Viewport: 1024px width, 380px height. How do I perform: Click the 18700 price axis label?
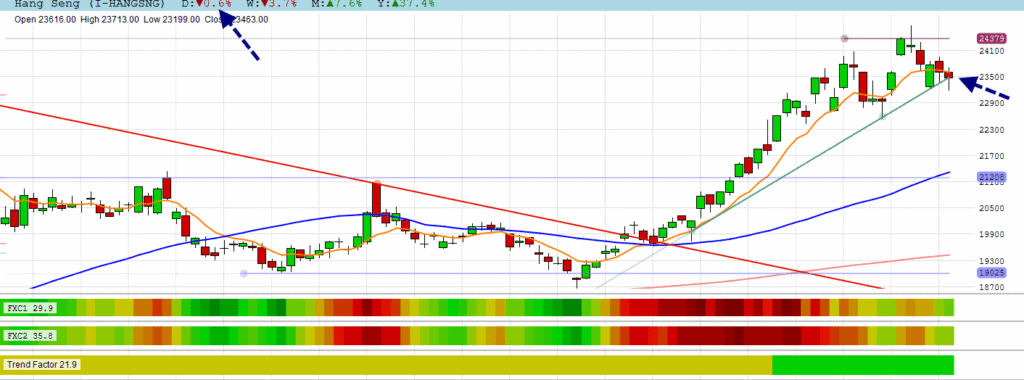tap(991, 287)
